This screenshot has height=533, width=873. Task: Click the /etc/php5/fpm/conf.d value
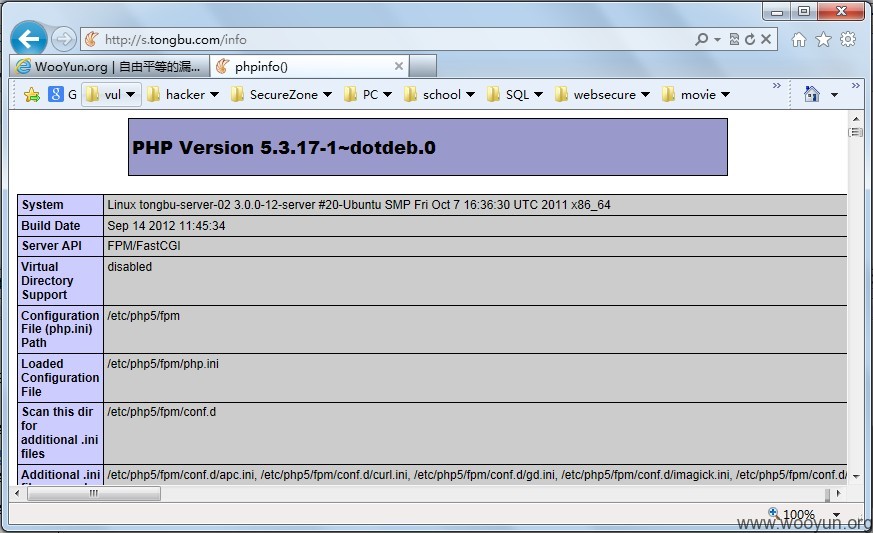coord(161,412)
